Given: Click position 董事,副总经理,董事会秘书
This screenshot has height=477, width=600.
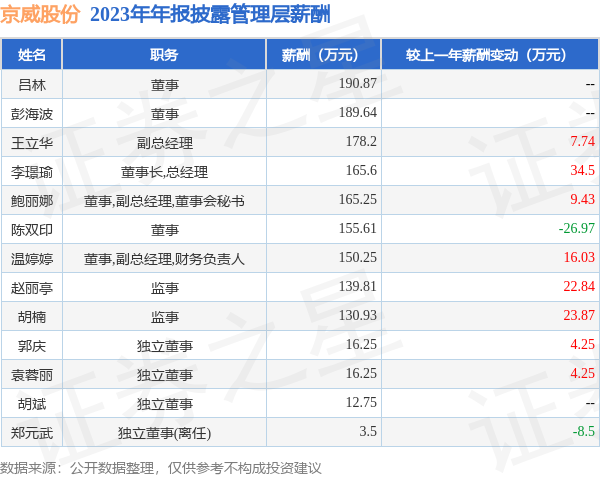Looking at the screenshot, I should pyautogui.click(x=164, y=201).
